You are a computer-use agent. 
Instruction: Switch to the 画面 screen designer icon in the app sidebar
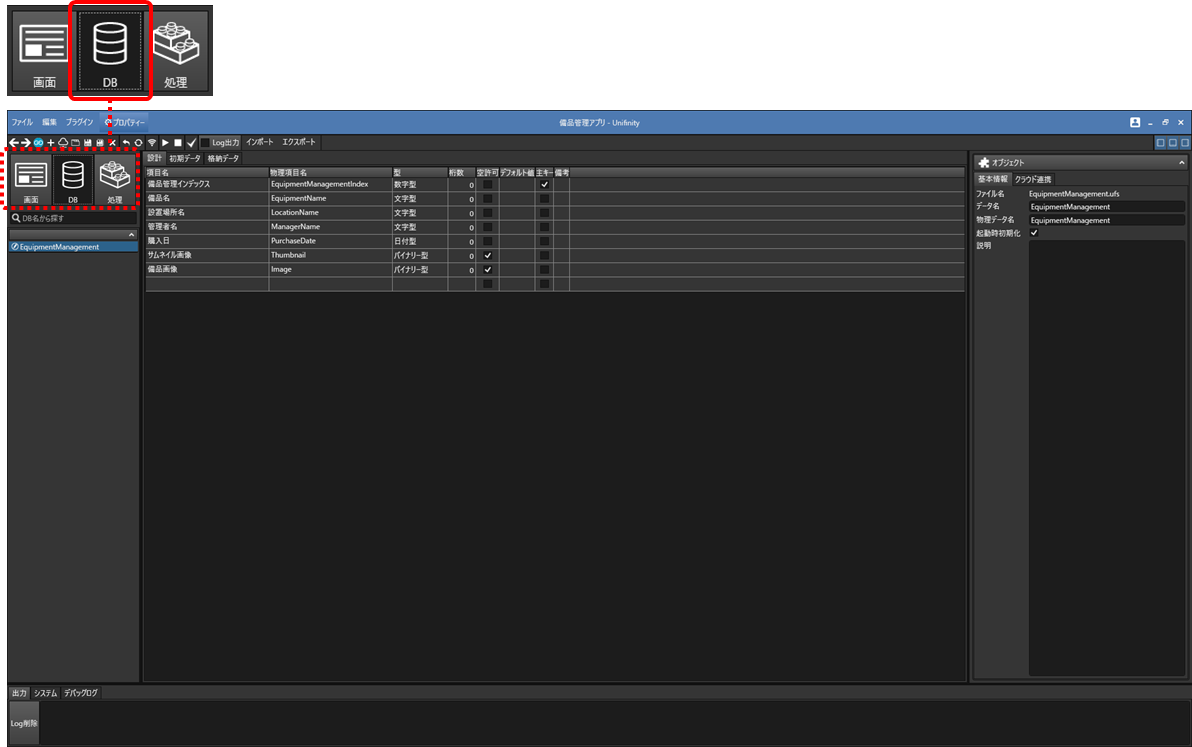pos(30,181)
